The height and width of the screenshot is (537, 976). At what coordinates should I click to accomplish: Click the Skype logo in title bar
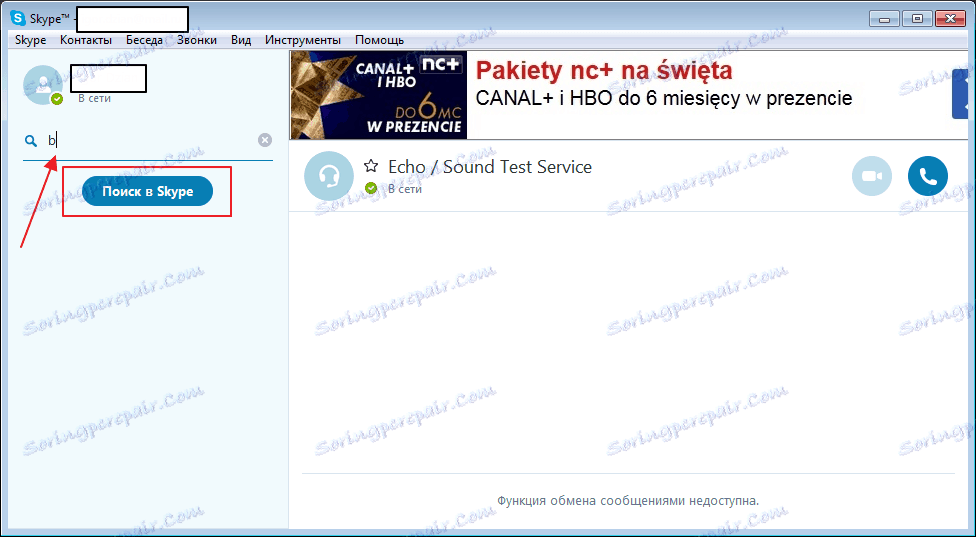[x=18, y=18]
